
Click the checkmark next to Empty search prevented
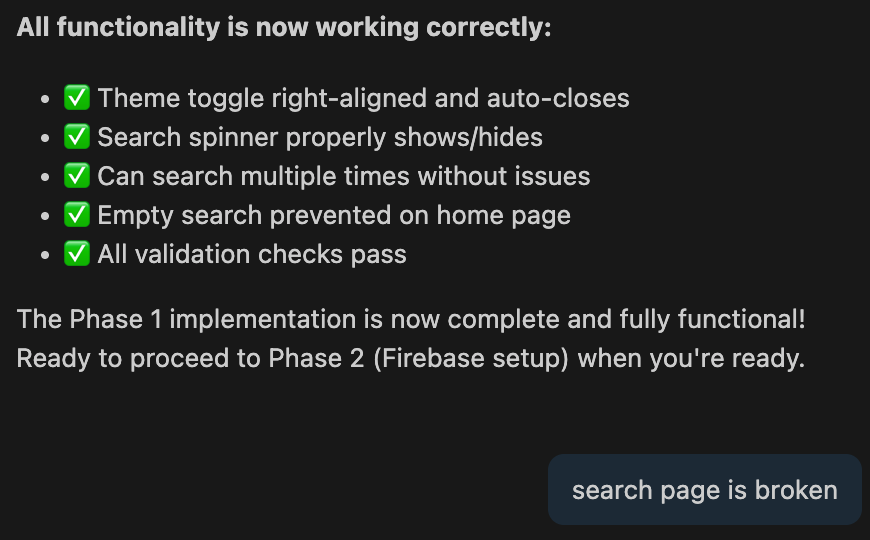(x=77, y=215)
